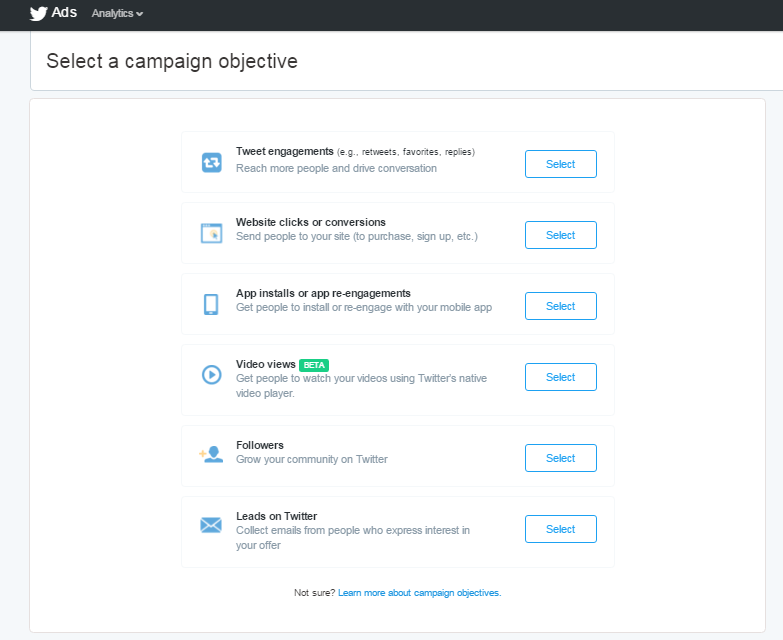
Task: Select the Video views objective
Action: (x=561, y=377)
